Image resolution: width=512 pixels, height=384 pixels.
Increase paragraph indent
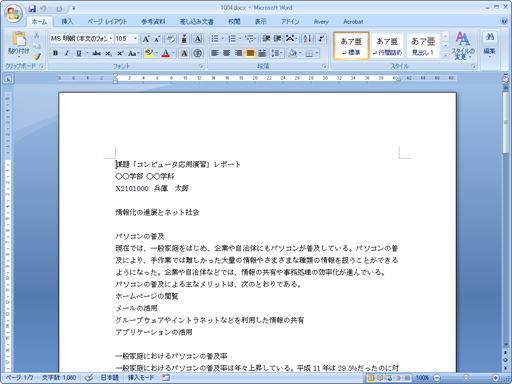(277, 39)
